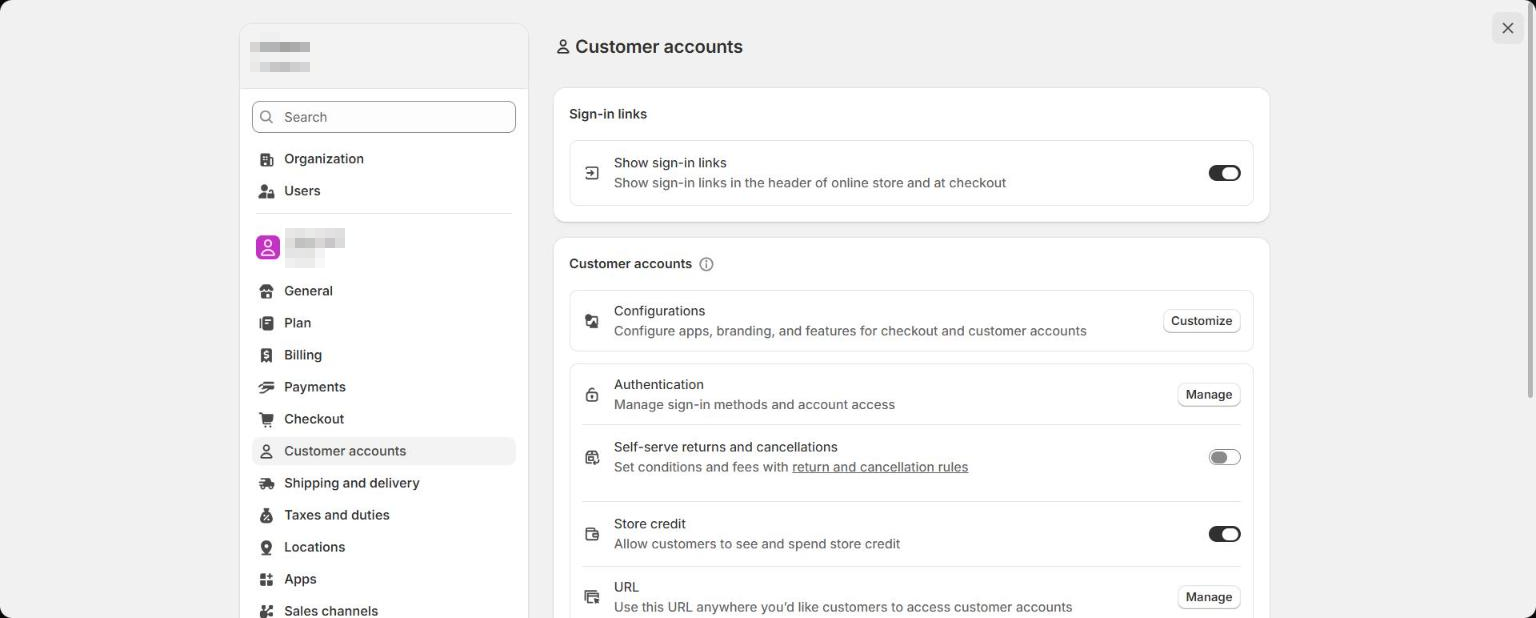Click the Billing dollar icon
The height and width of the screenshot is (618, 1536).
(266, 355)
